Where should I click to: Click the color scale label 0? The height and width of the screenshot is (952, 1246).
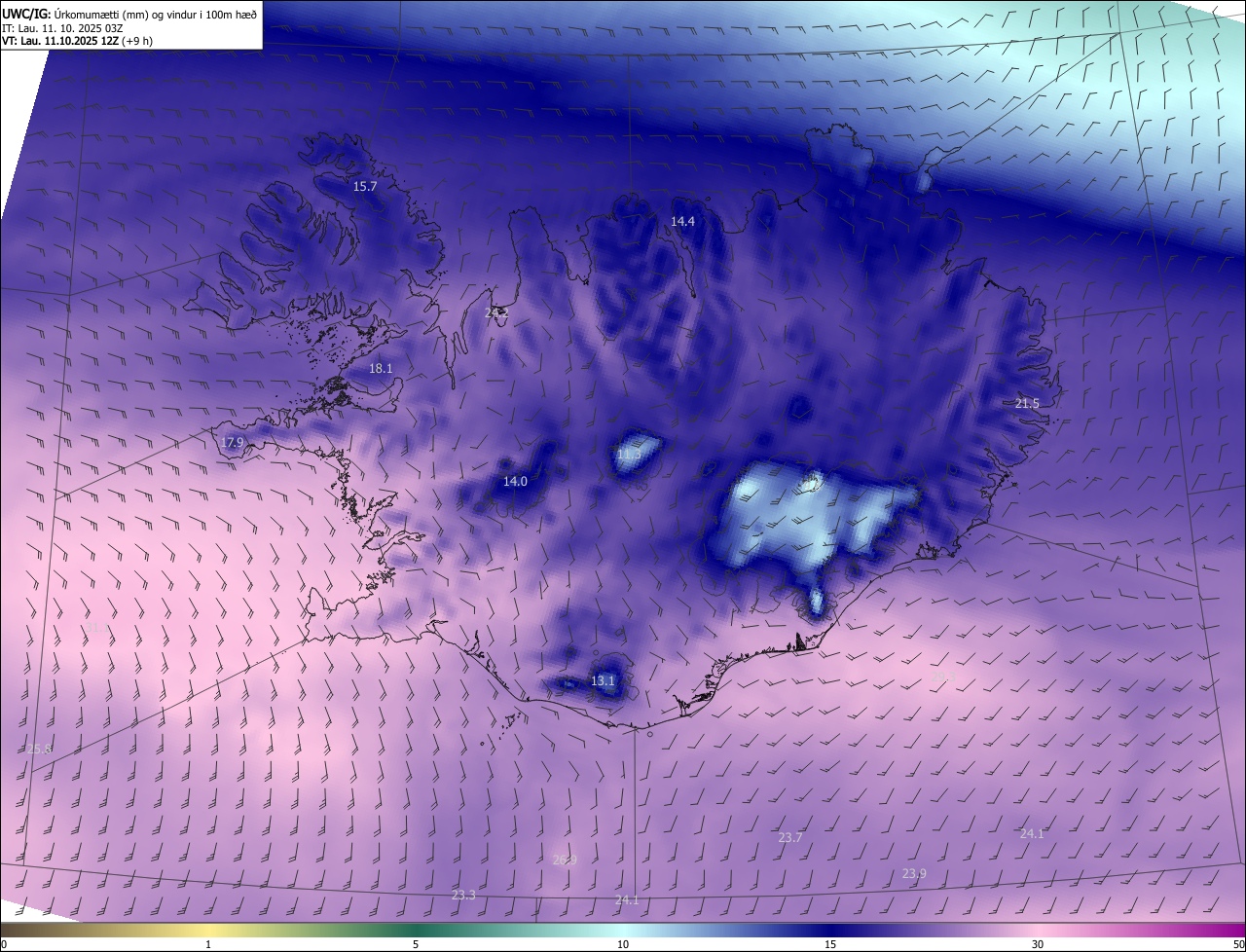click(x=4, y=945)
